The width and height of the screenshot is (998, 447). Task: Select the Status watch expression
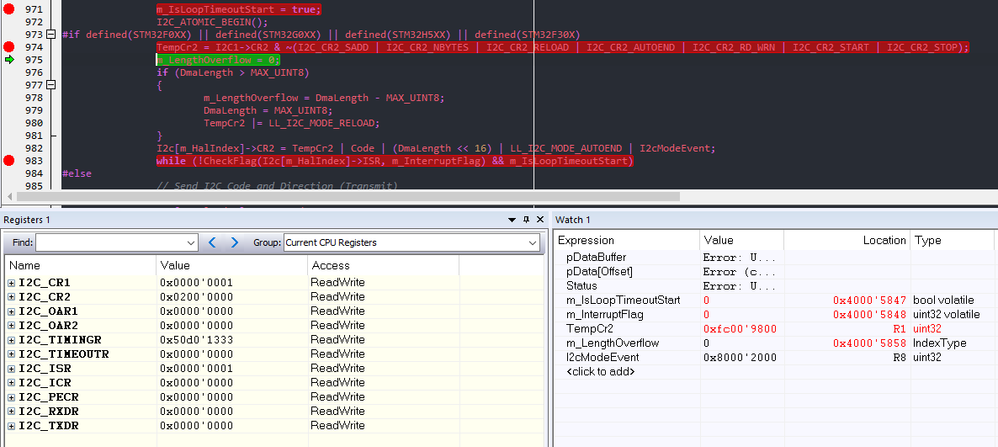581,286
